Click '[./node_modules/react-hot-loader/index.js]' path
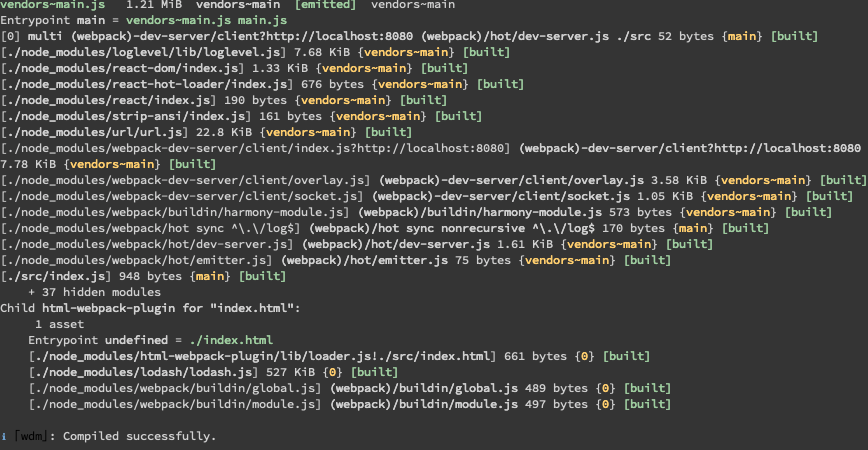This screenshot has width=868, height=450. [x=147, y=84]
